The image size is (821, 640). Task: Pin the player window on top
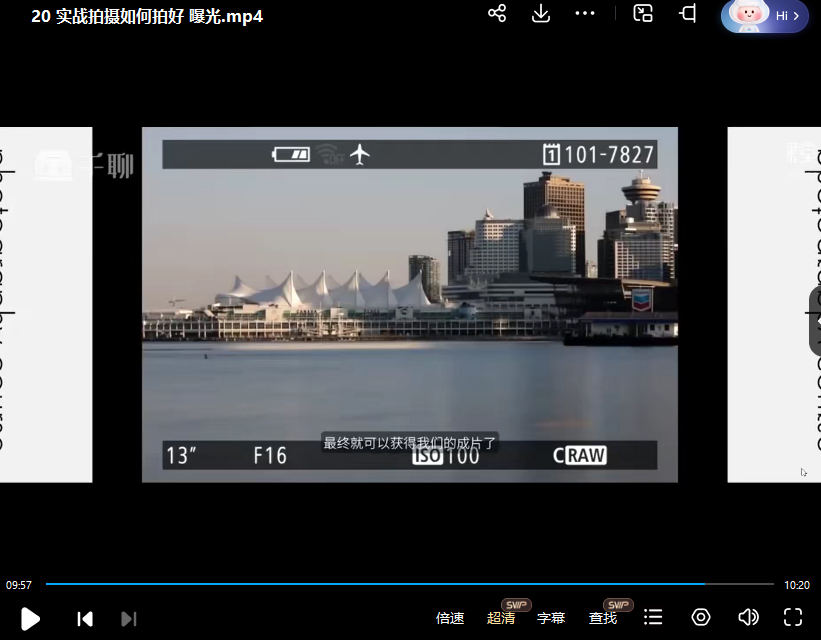(x=688, y=14)
